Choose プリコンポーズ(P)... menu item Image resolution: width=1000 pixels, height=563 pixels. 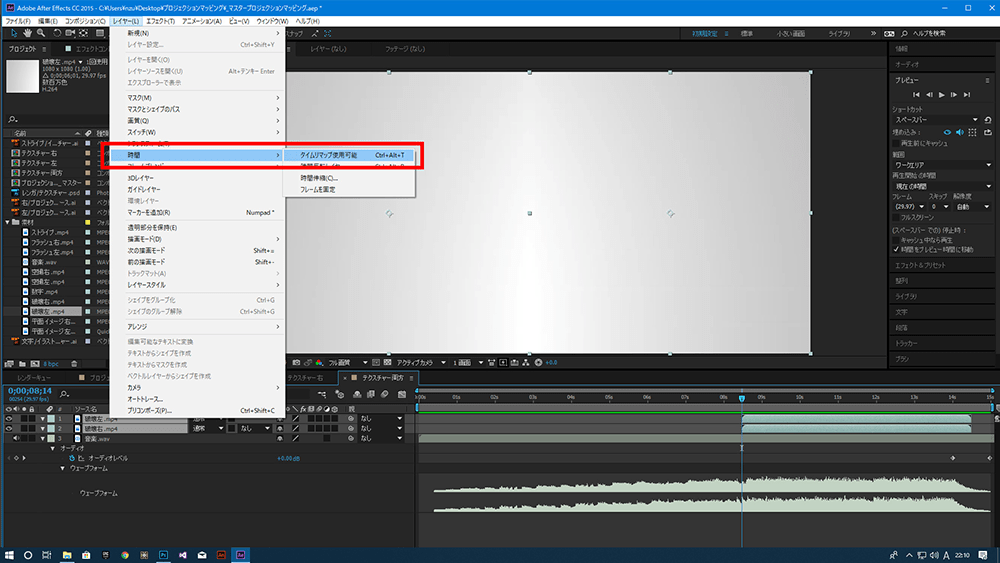coord(197,411)
